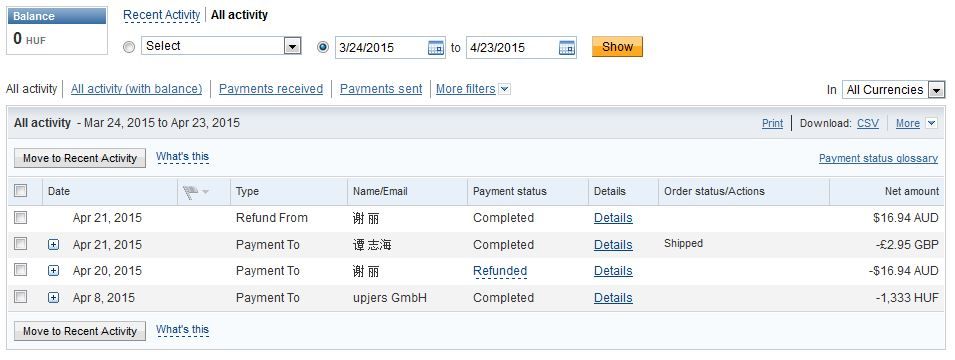The height and width of the screenshot is (360, 955).
Task: Click the Print link
Action: (x=772, y=123)
